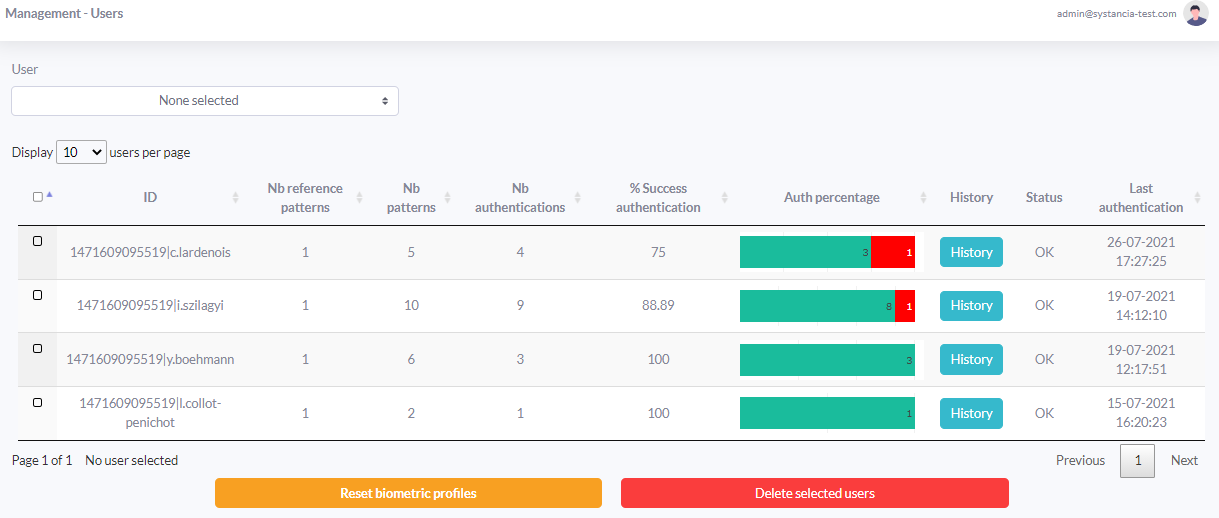1219x518 pixels.
Task: Expand the users per page selector
Action: (x=81, y=152)
